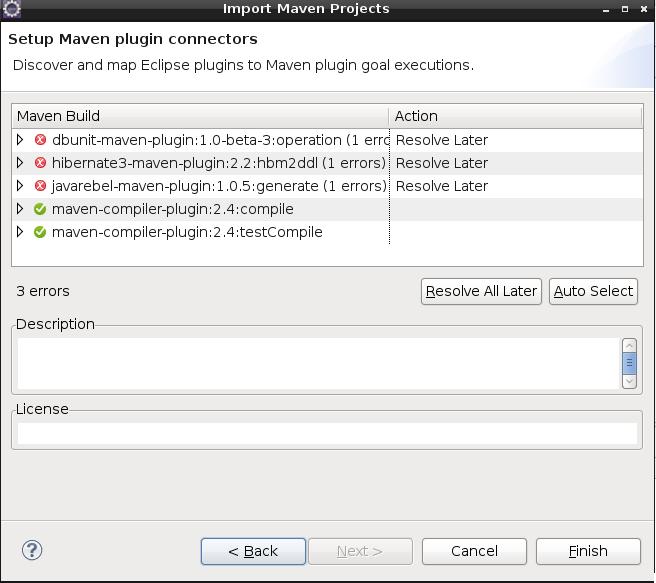Expand the dbunit-maven-plugin tree row
656x583 pixels.
(21, 140)
